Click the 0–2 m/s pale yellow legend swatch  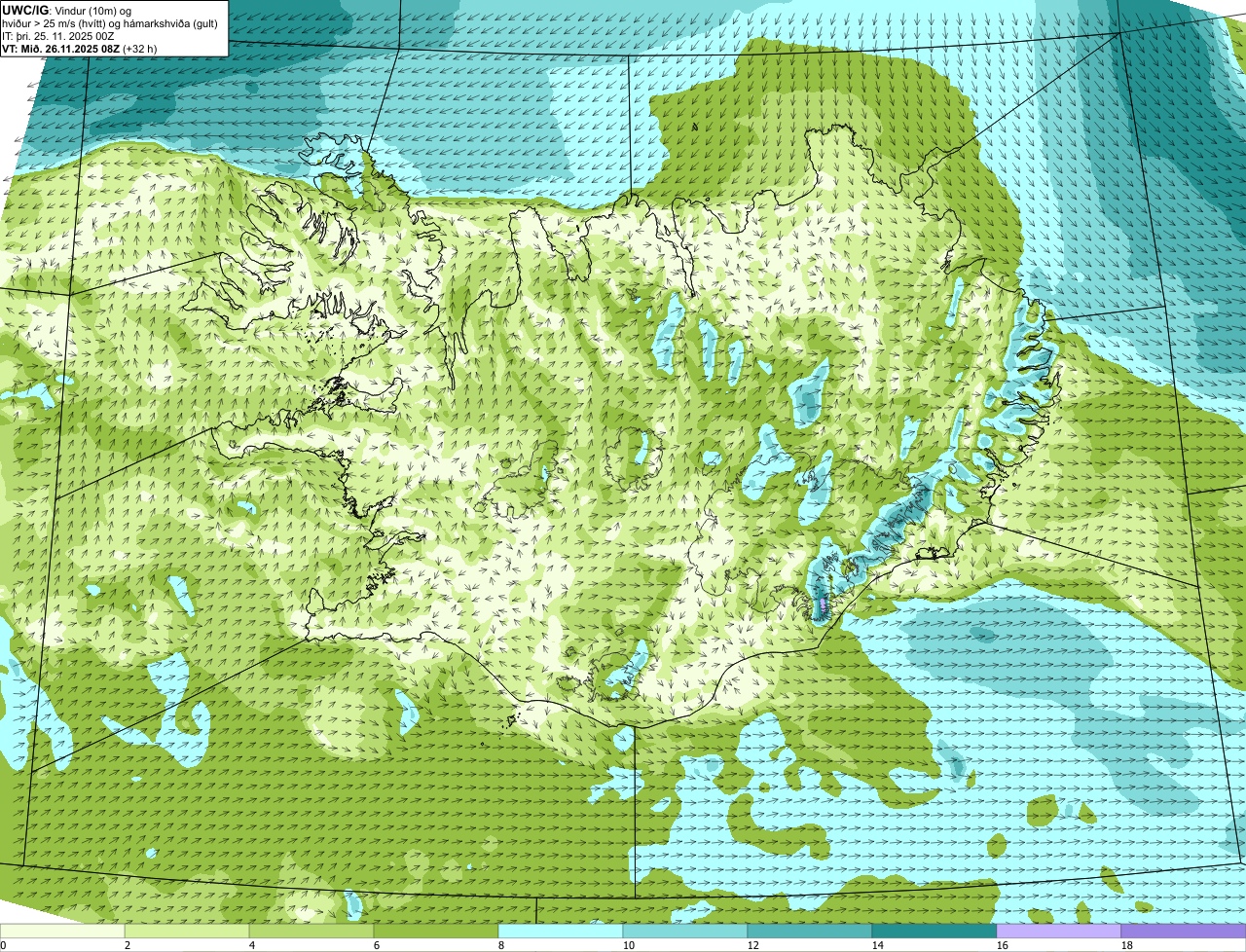pyautogui.click(x=62, y=932)
